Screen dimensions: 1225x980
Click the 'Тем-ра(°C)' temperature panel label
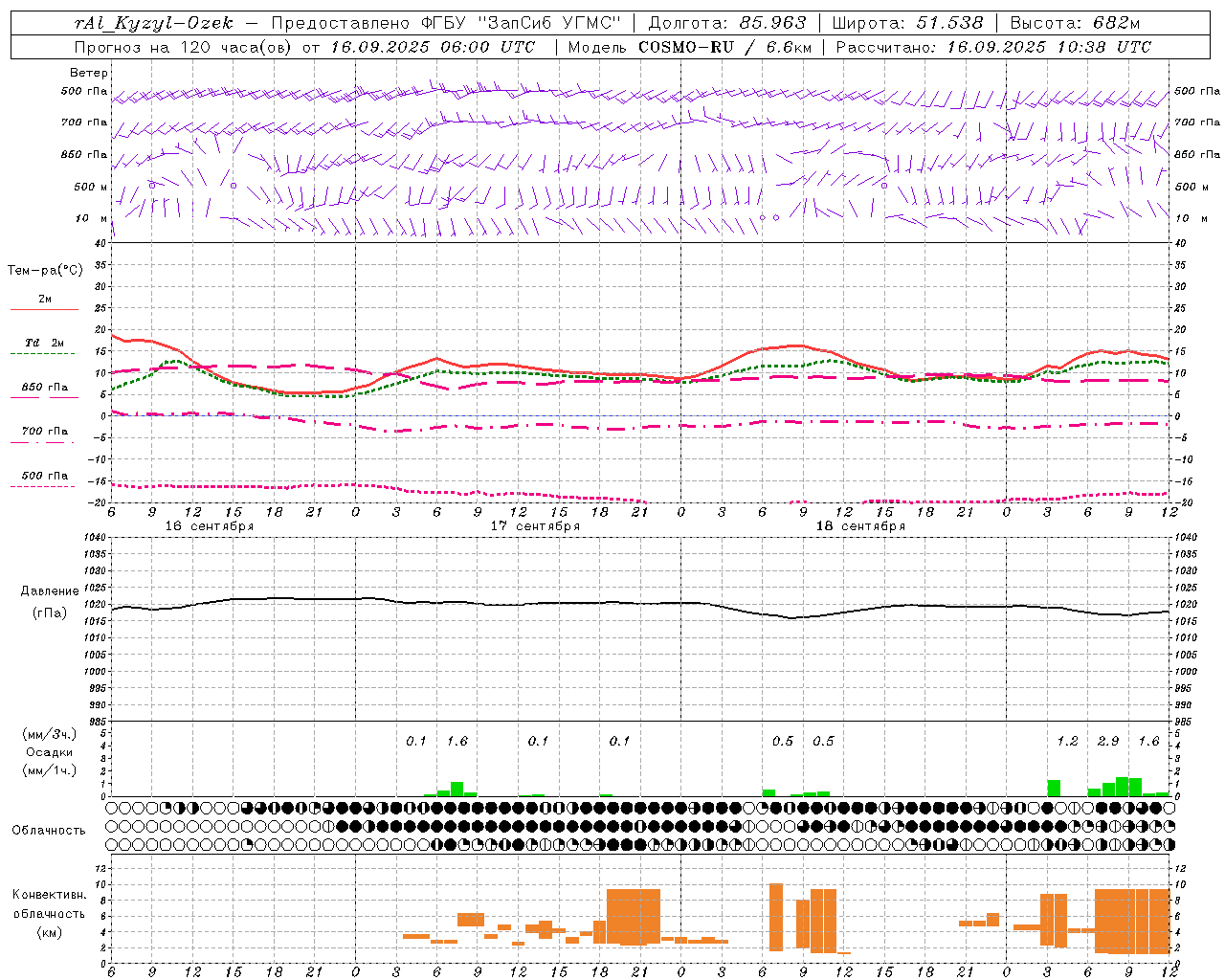[45, 271]
